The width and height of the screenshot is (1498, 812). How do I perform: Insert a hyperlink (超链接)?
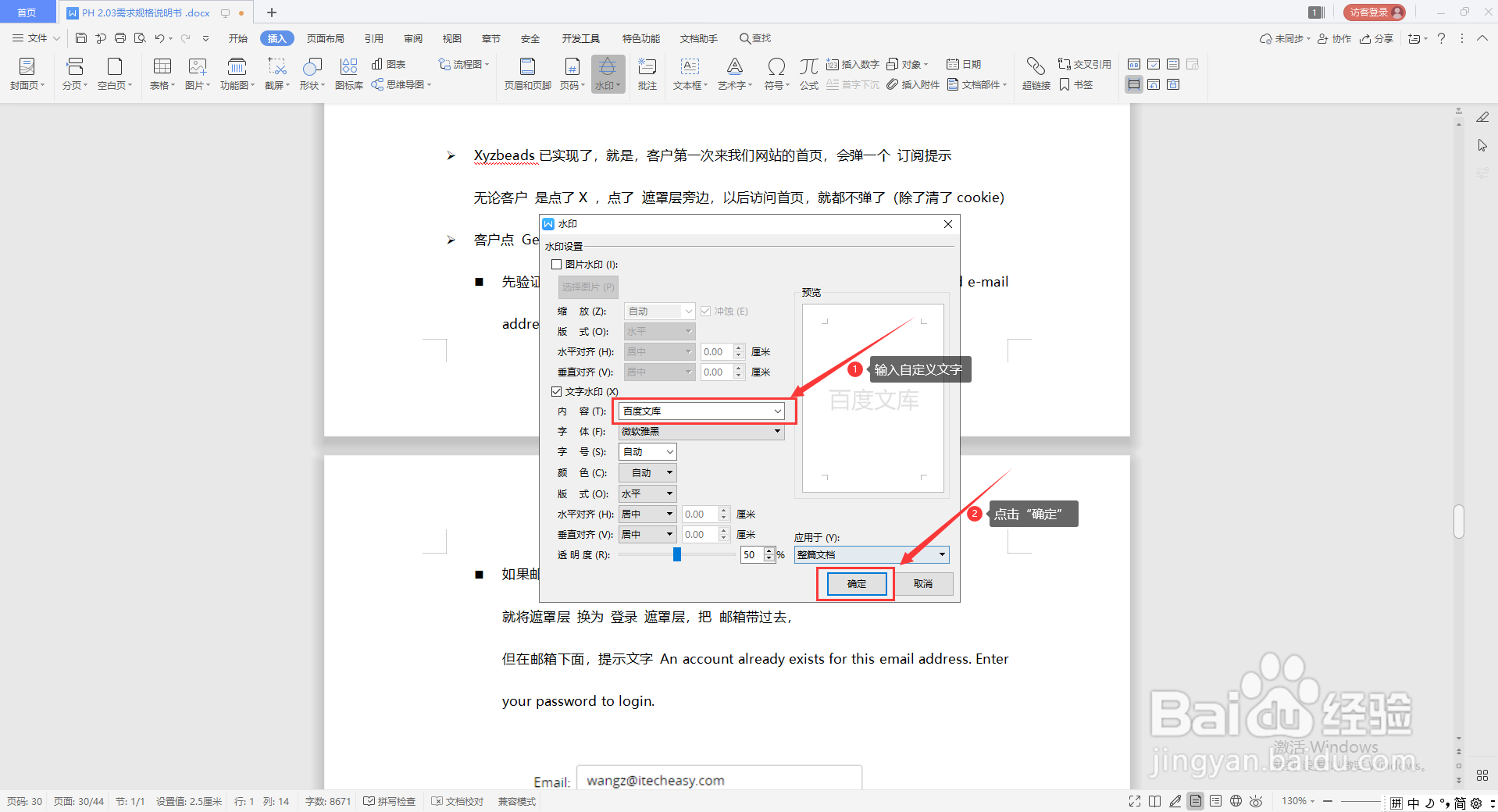point(1036,74)
